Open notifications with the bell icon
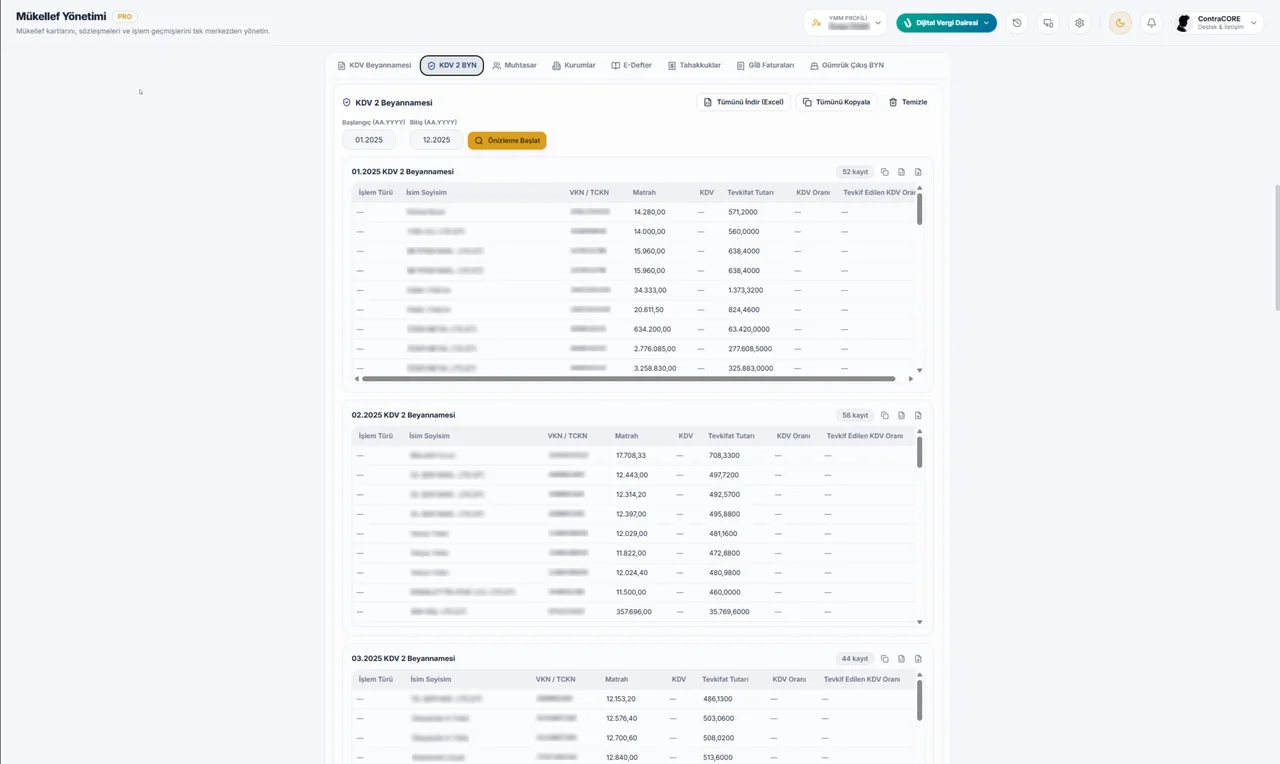Viewport: 1280px width, 764px height. pyautogui.click(x=1151, y=23)
